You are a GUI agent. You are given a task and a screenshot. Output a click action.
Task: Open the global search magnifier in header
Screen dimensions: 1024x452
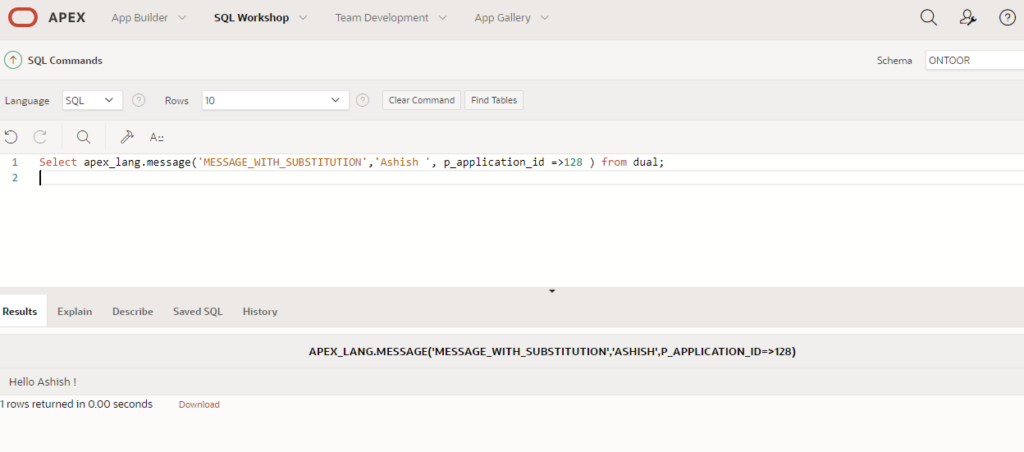pos(928,18)
